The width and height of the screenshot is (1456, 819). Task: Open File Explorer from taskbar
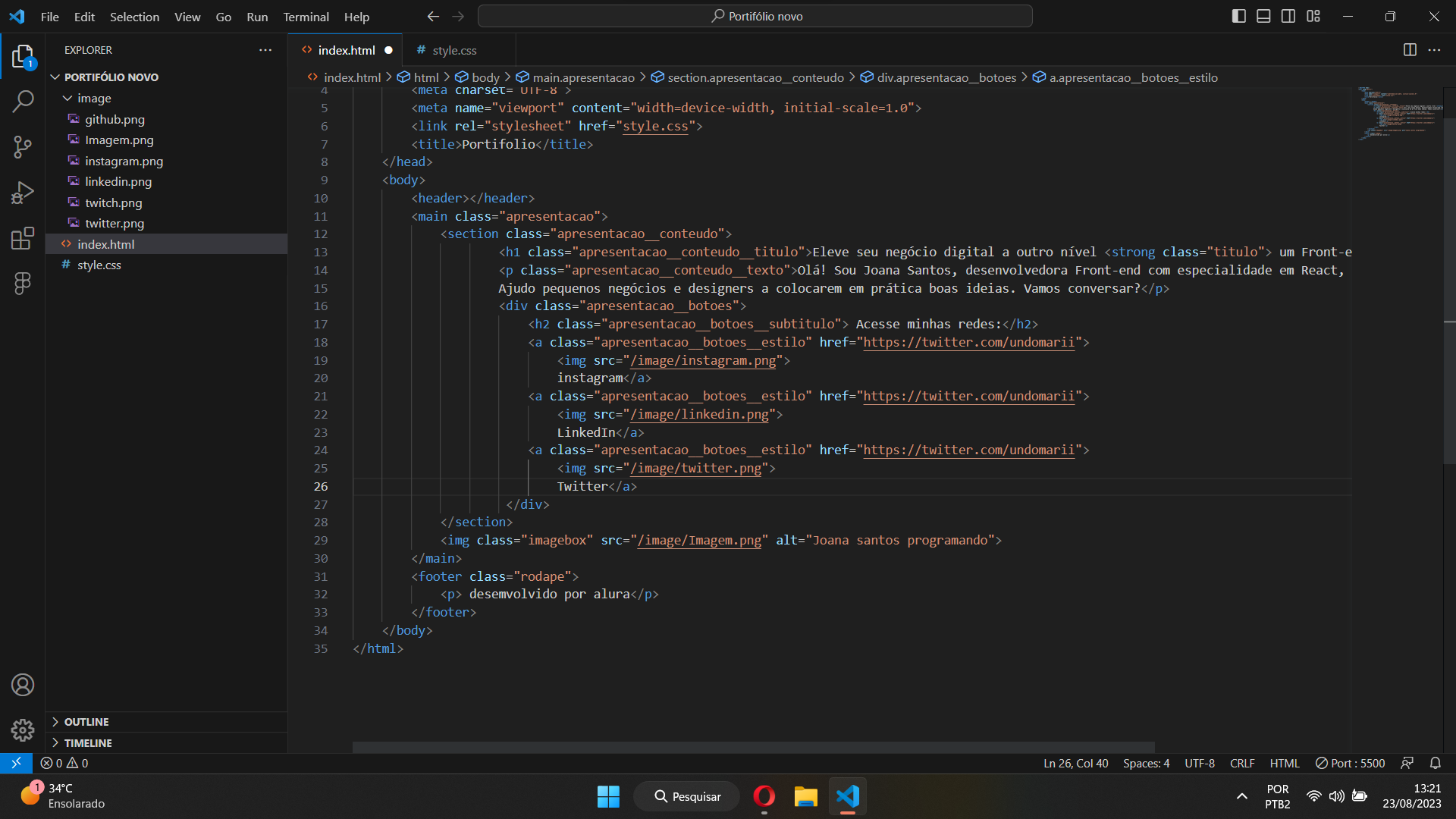click(805, 796)
